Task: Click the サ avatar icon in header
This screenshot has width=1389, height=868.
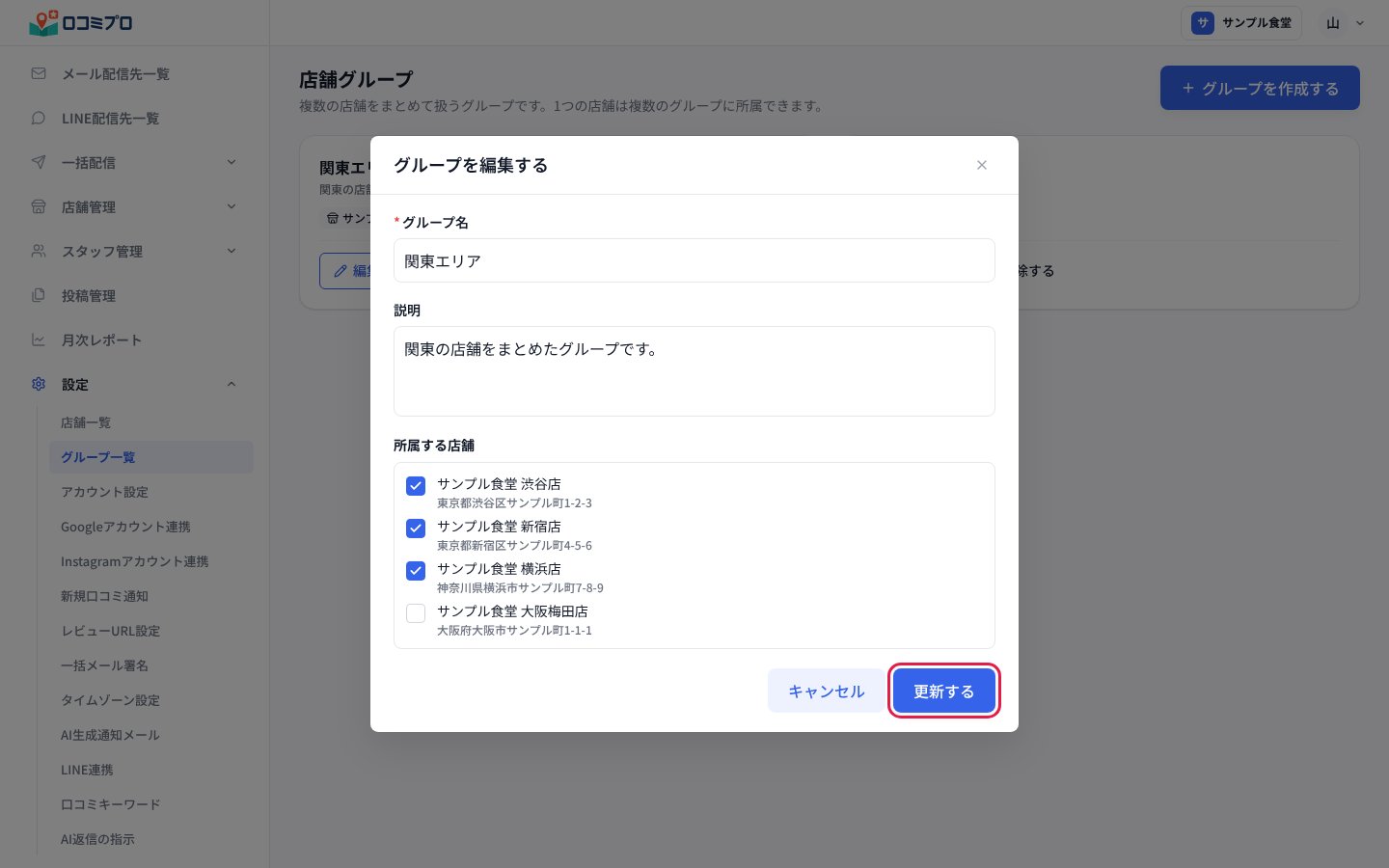Action: pyautogui.click(x=1202, y=23)
